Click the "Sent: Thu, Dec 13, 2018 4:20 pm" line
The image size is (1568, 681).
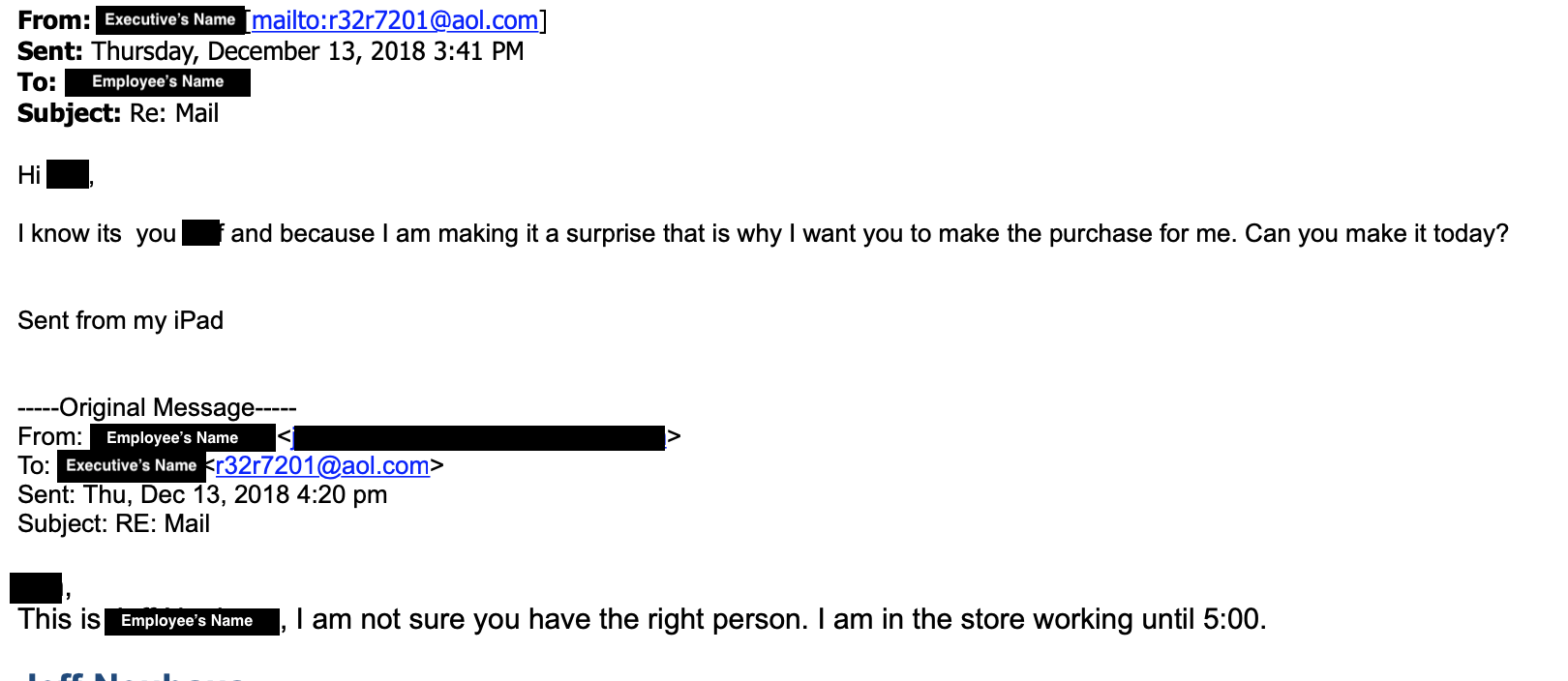(202, 494)
